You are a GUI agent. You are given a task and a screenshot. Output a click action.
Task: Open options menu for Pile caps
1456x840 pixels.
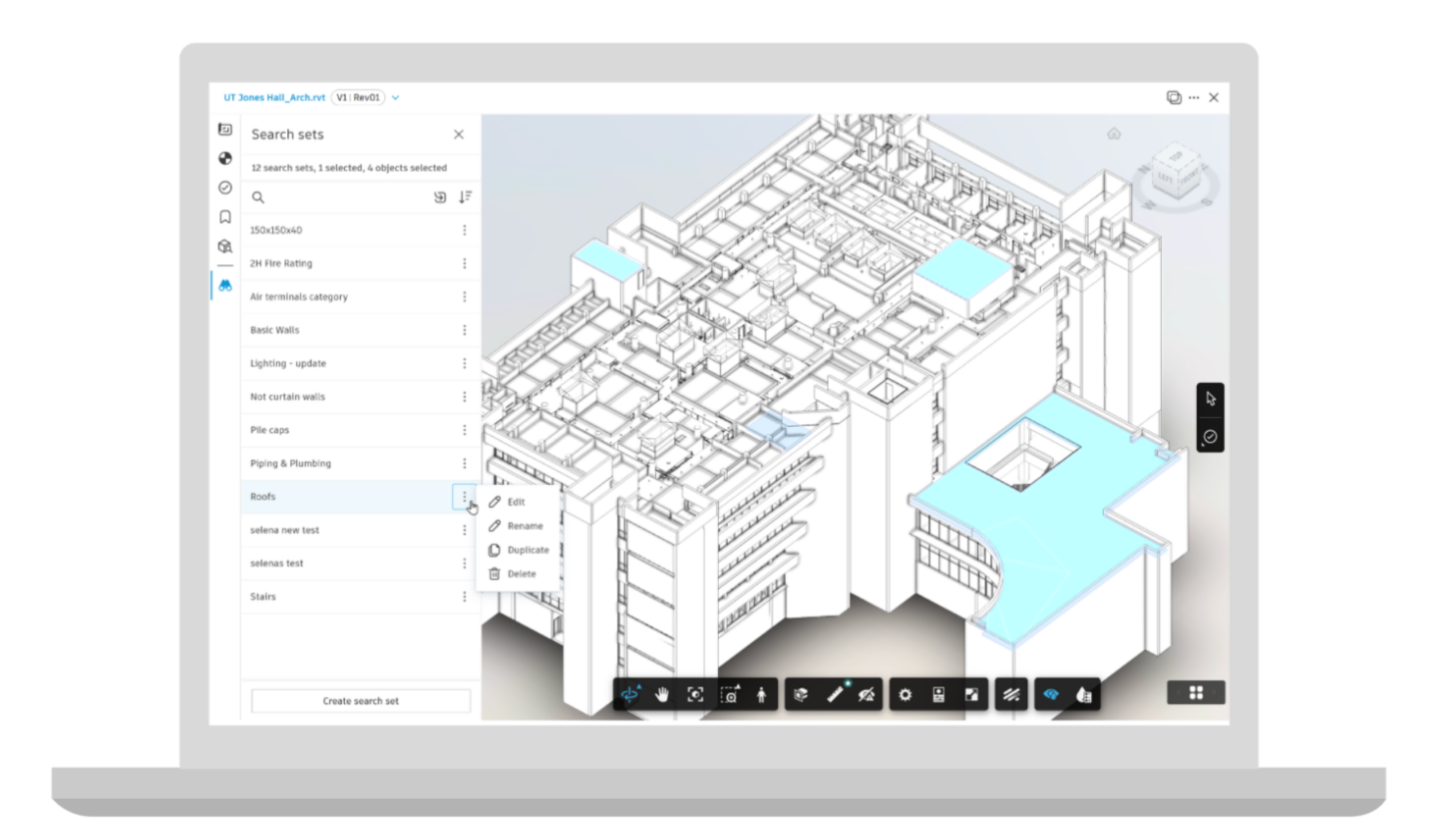click(x=465, y=430)
